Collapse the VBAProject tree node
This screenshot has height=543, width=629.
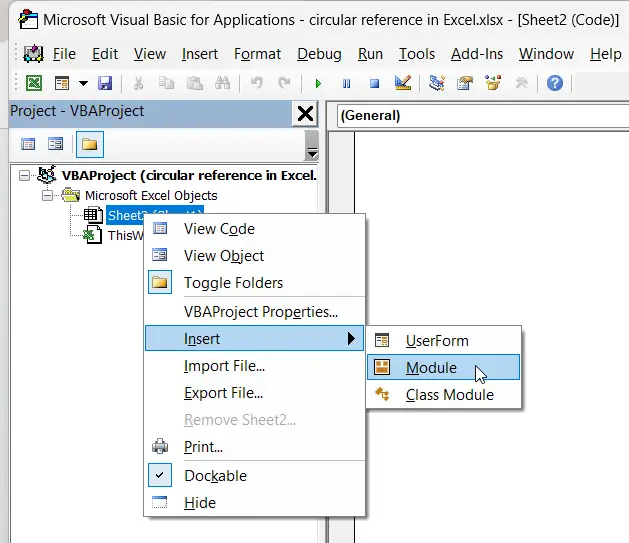coord(24,175)
